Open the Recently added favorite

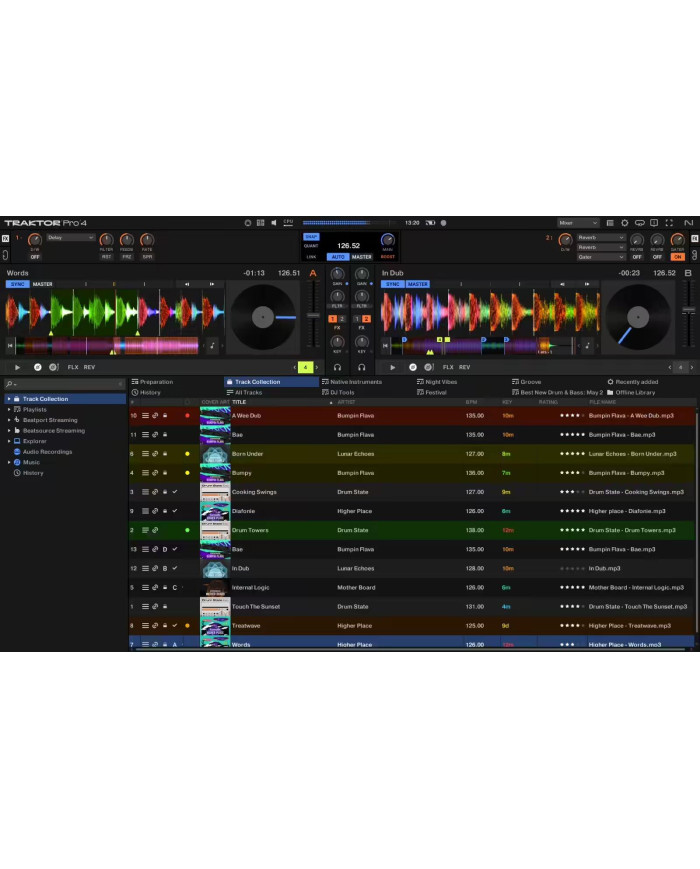[x=632, y=382]
